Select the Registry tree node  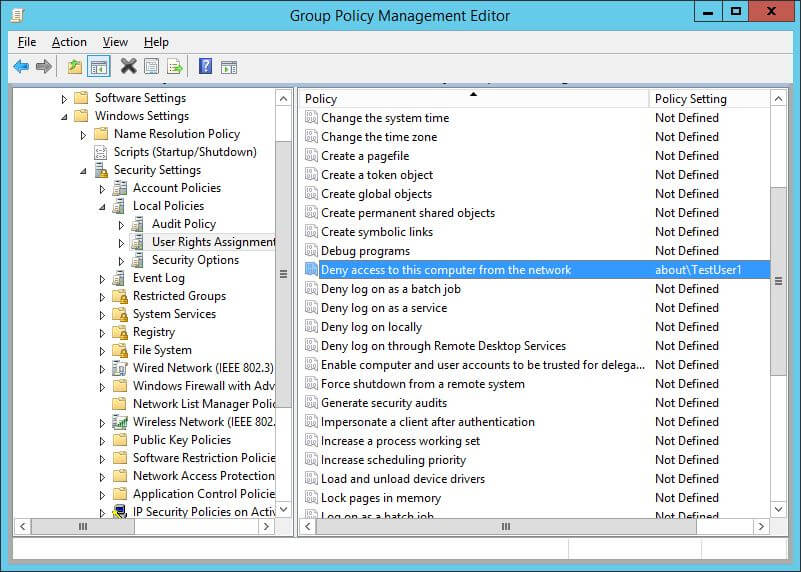pyautogui.click(x=154, y=332)
